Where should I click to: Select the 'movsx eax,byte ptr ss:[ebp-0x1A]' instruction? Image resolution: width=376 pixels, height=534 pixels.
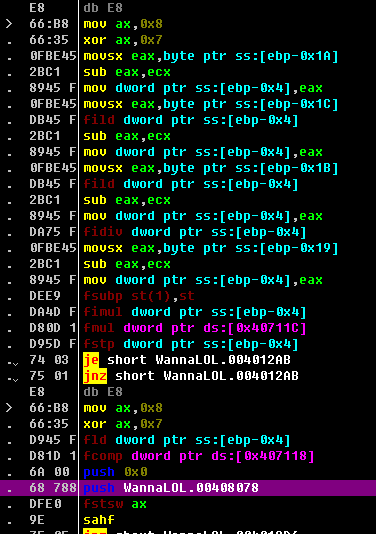211,56
